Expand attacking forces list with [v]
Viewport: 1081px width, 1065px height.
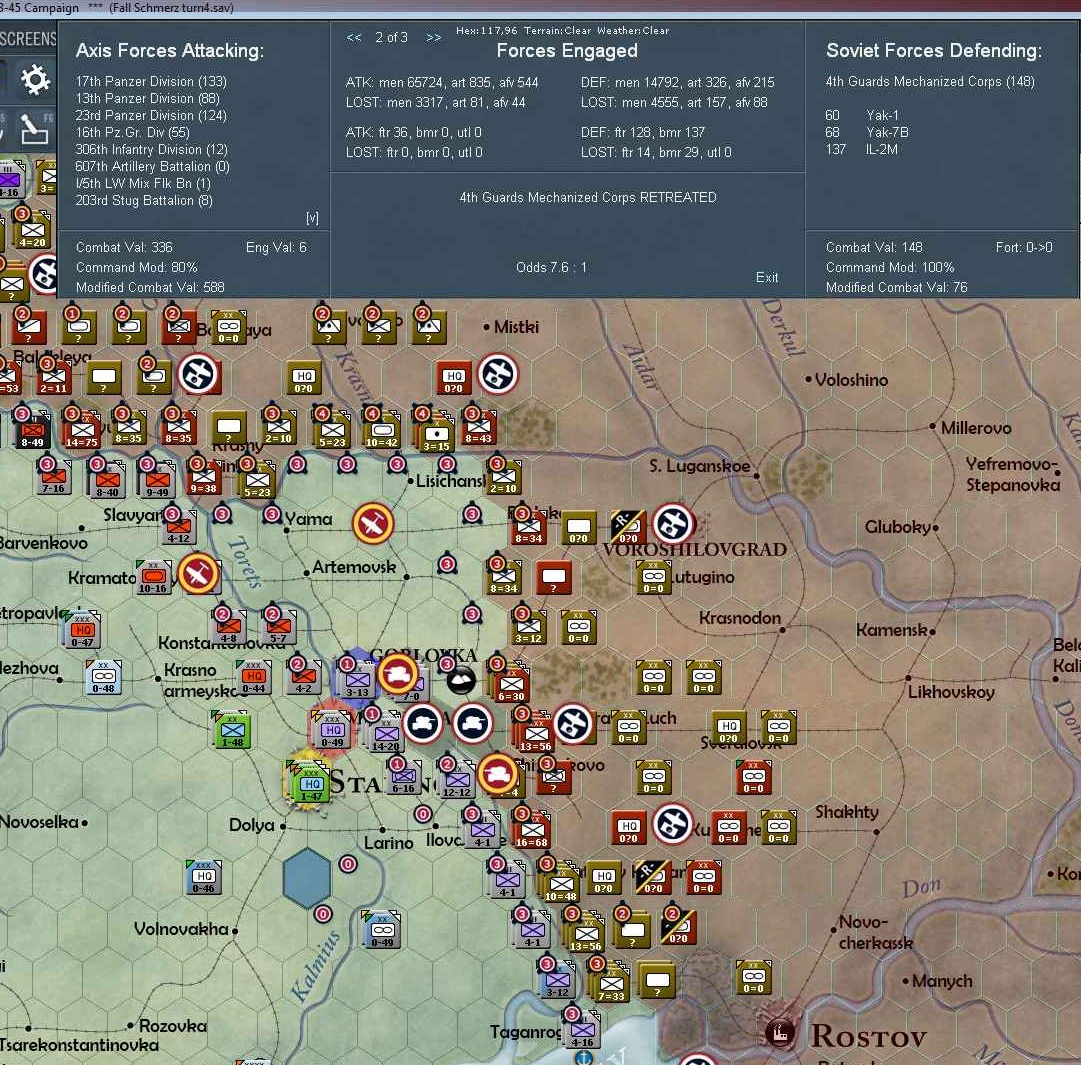coord(312,218)
